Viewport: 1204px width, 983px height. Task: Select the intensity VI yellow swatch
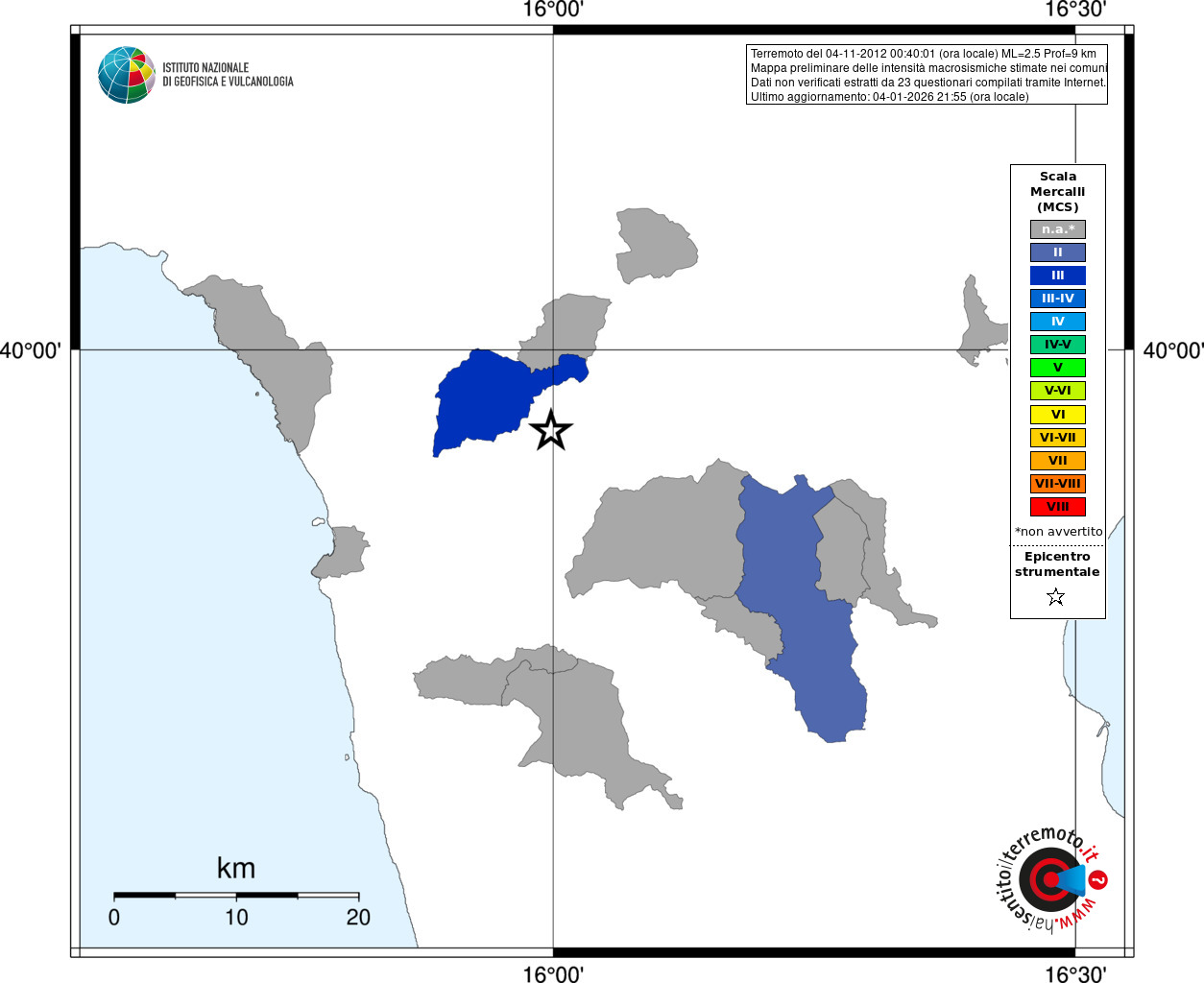click(1058, 415)
